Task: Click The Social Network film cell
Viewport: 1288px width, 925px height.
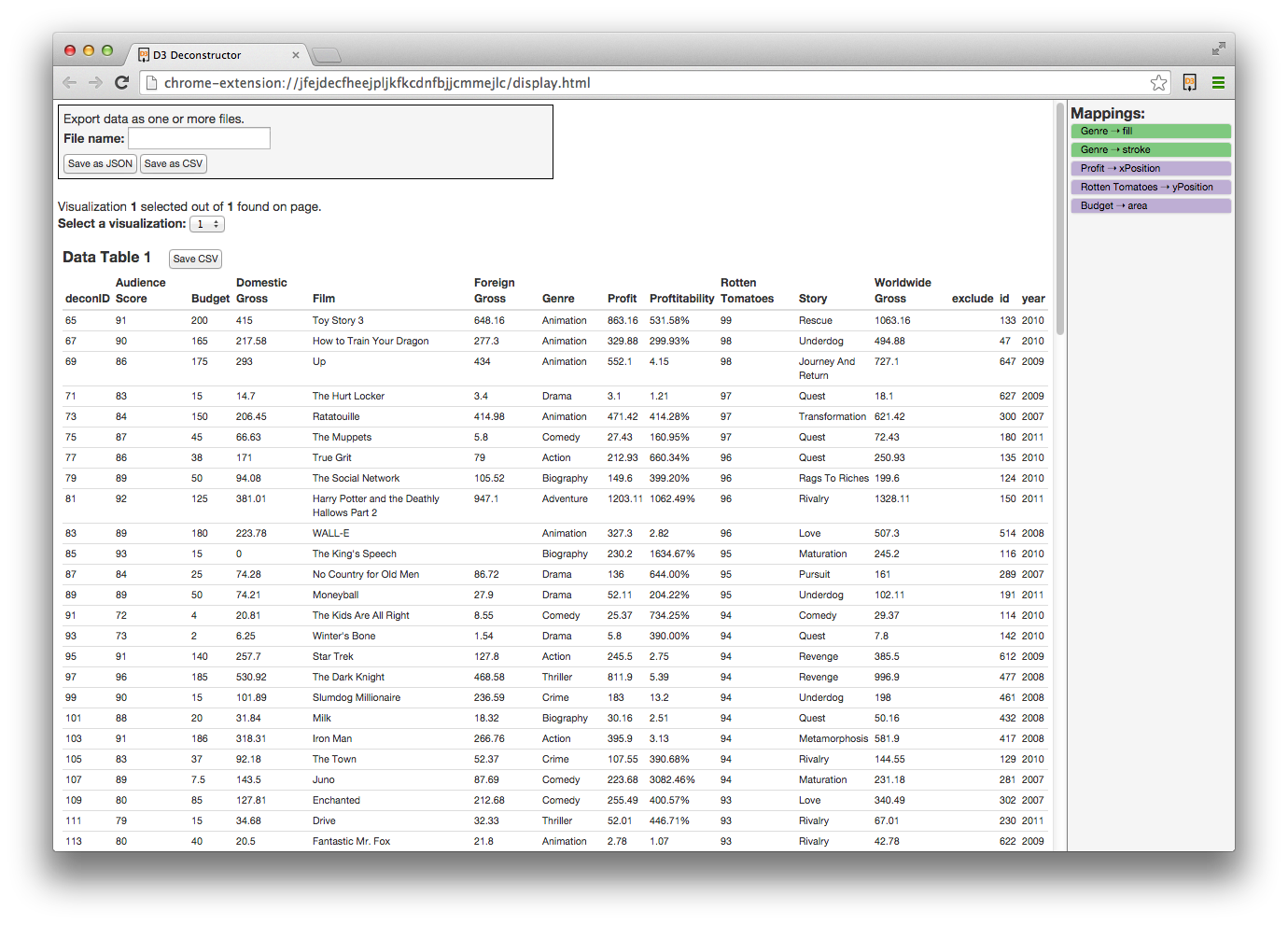Action: 356,478
